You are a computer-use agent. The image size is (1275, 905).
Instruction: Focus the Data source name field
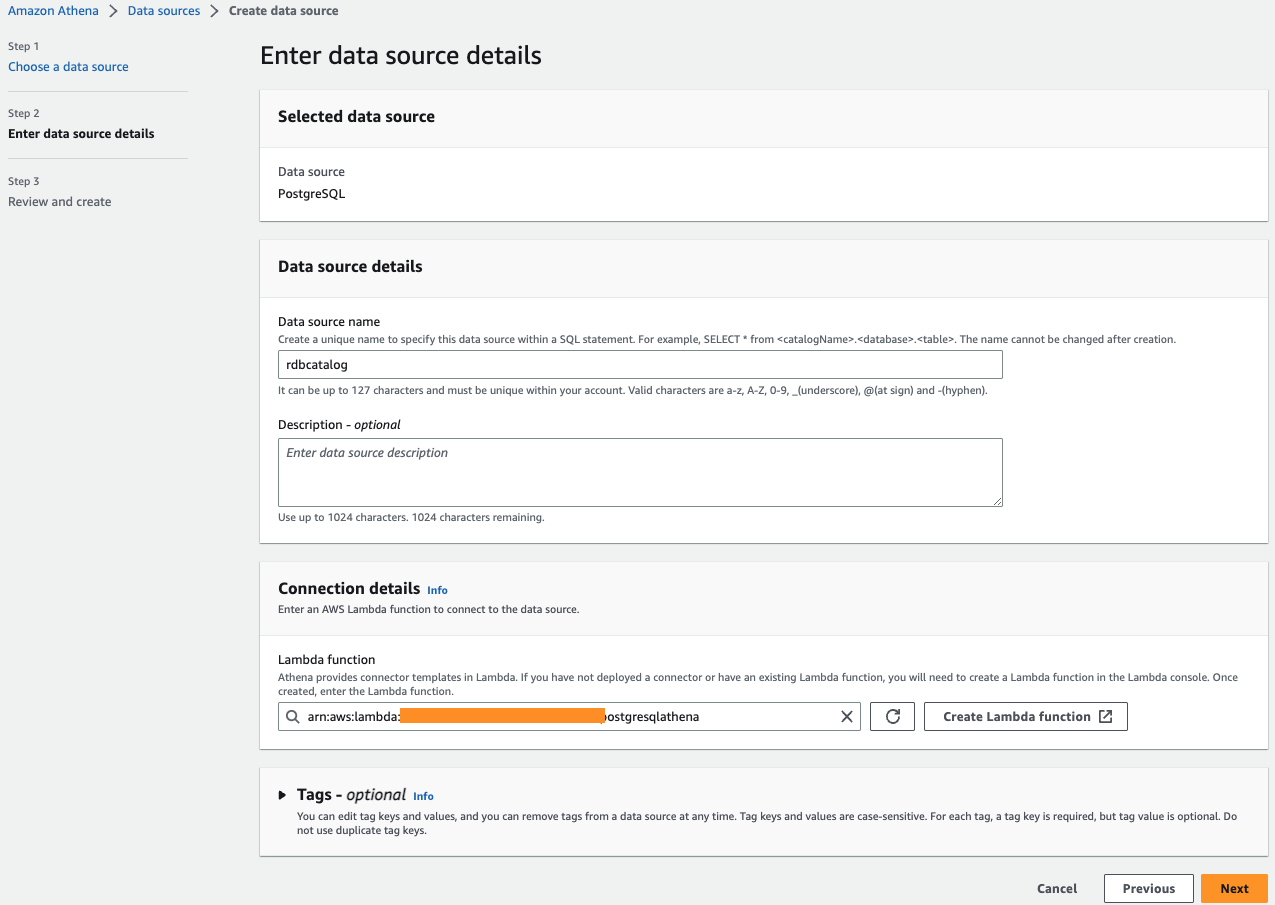(640, 365)
